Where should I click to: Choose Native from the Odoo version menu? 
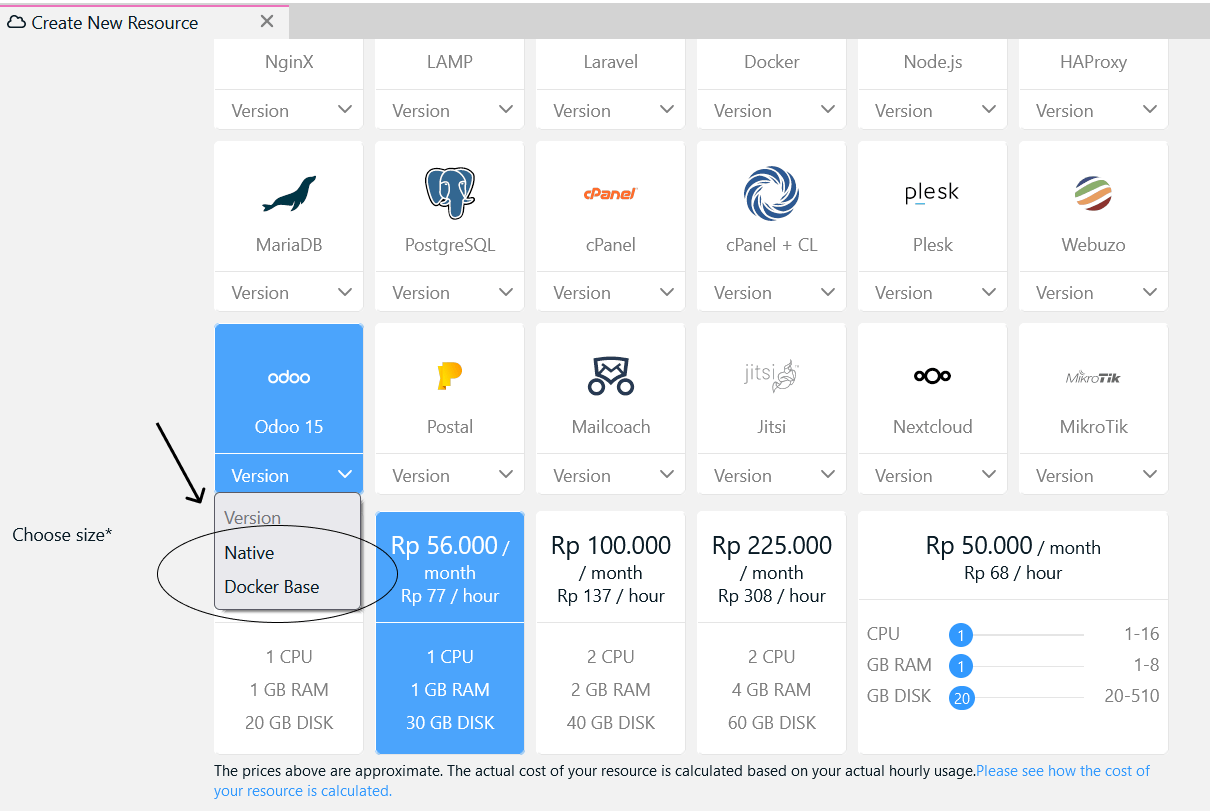click(x=249, y=552)
